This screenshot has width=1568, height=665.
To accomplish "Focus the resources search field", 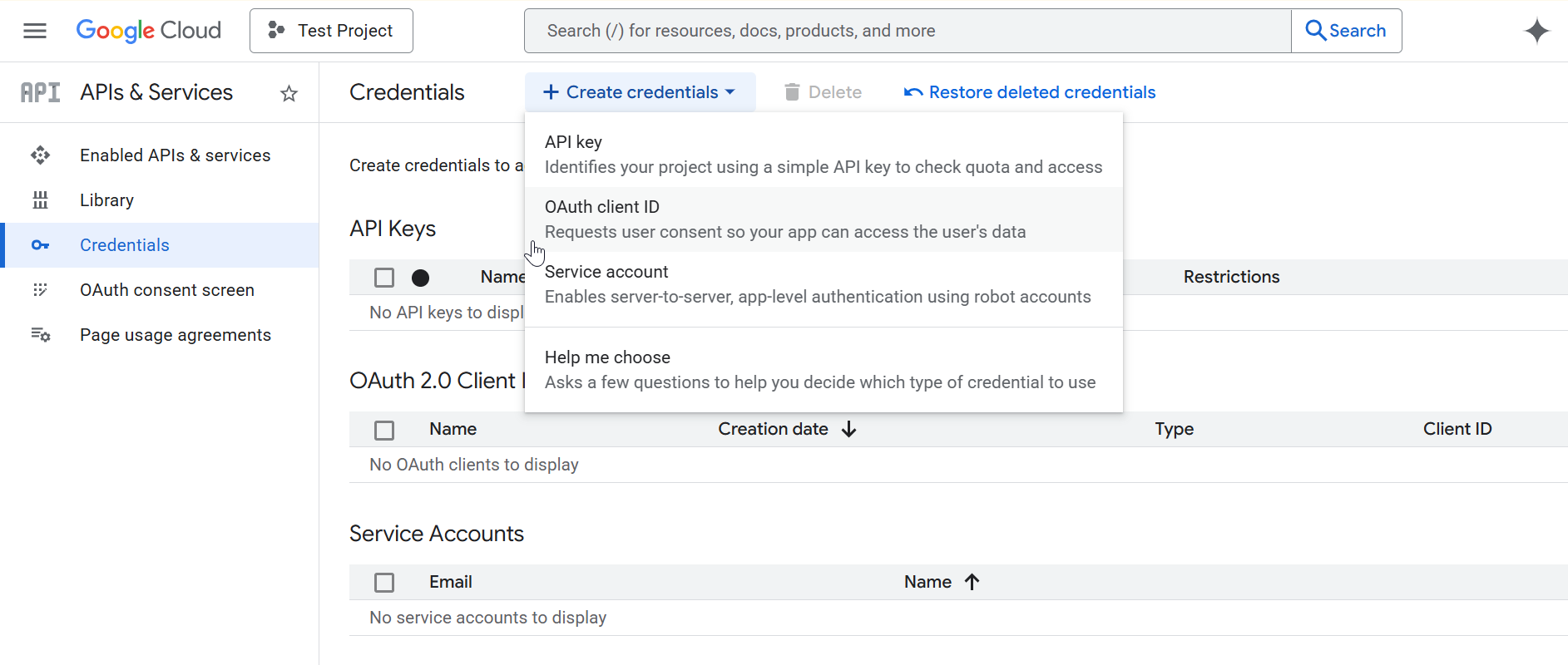I will tap(908, 31).
